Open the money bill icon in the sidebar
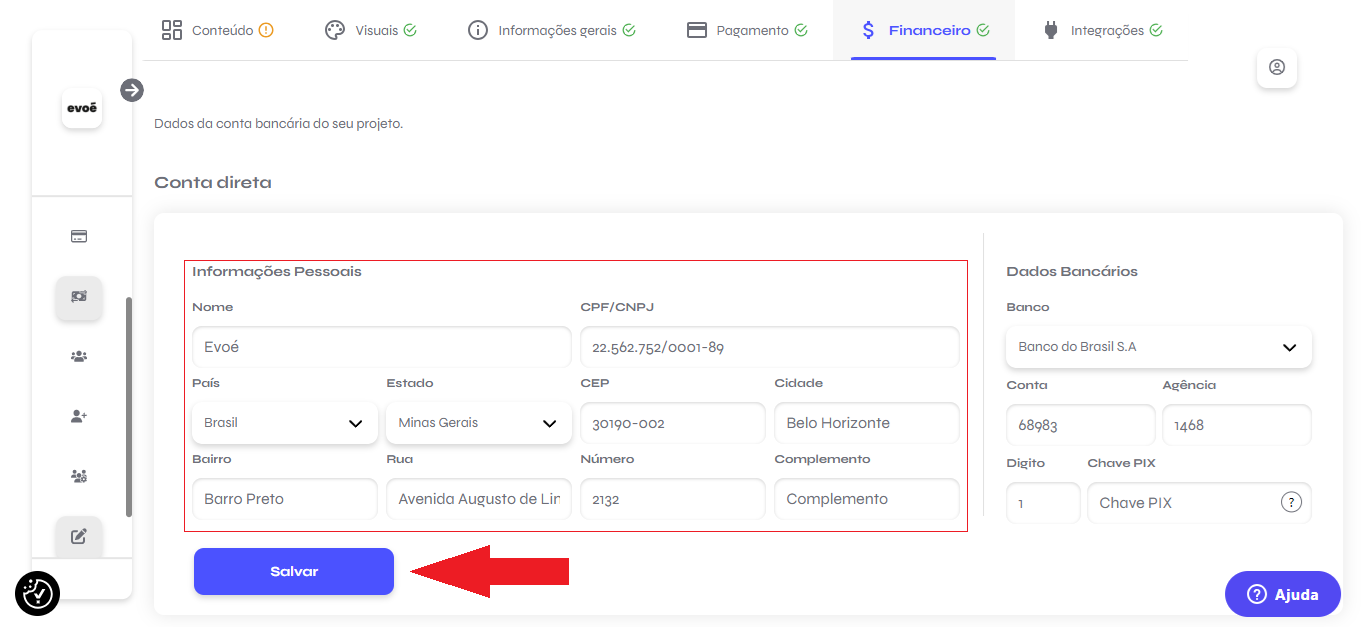 [x=79, y=297]
